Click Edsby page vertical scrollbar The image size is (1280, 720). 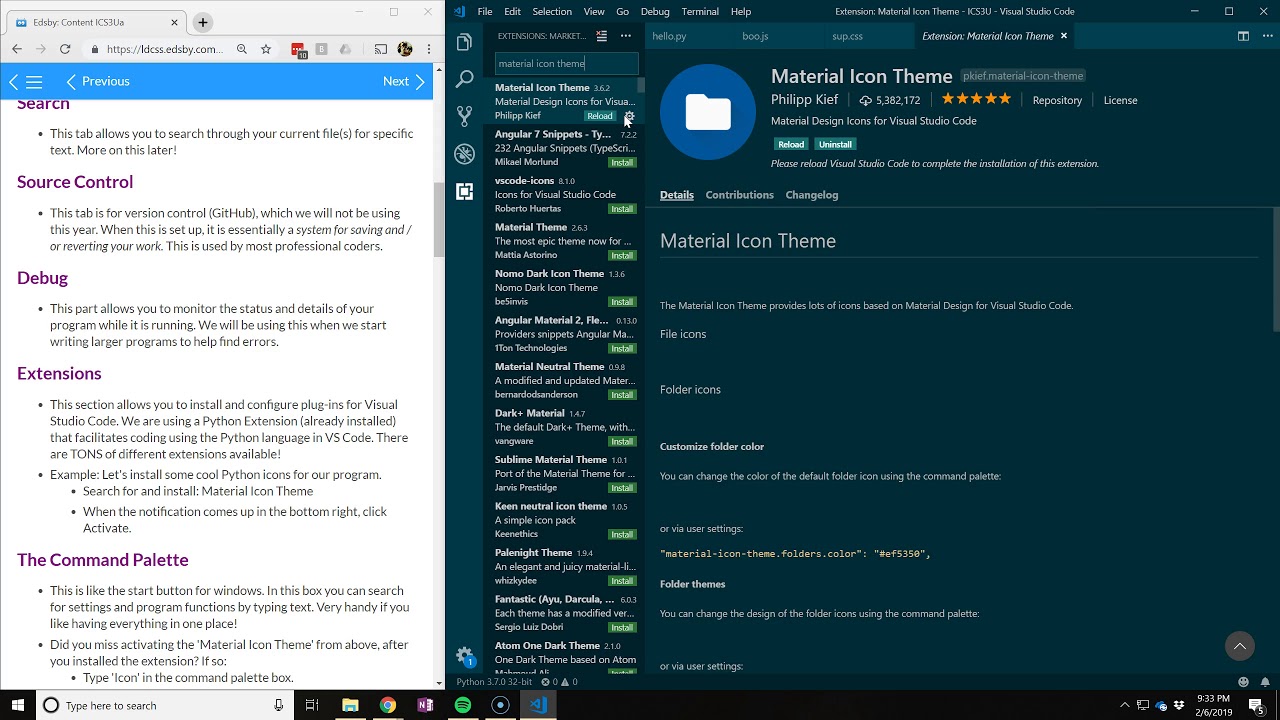click(x=439, y=220)
